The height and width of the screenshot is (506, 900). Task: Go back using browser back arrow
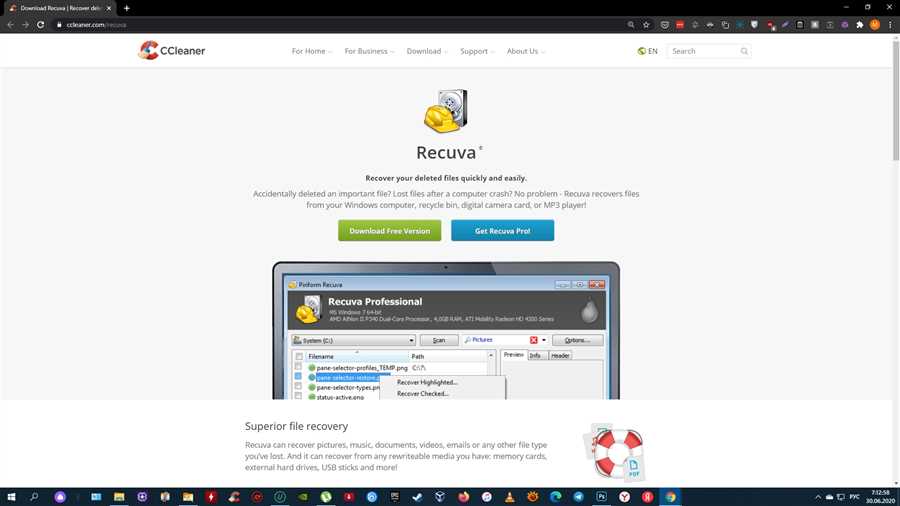click(10, 25)
